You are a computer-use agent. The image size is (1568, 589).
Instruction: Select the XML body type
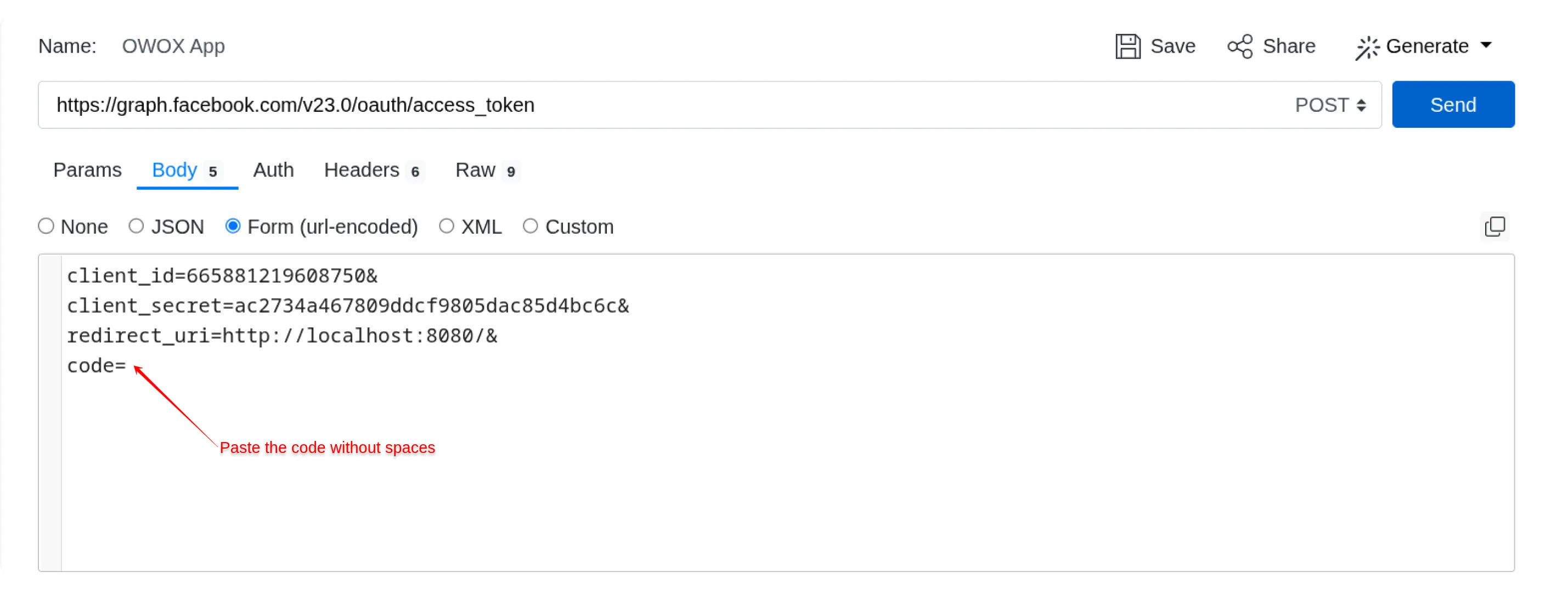pos(447,226)
